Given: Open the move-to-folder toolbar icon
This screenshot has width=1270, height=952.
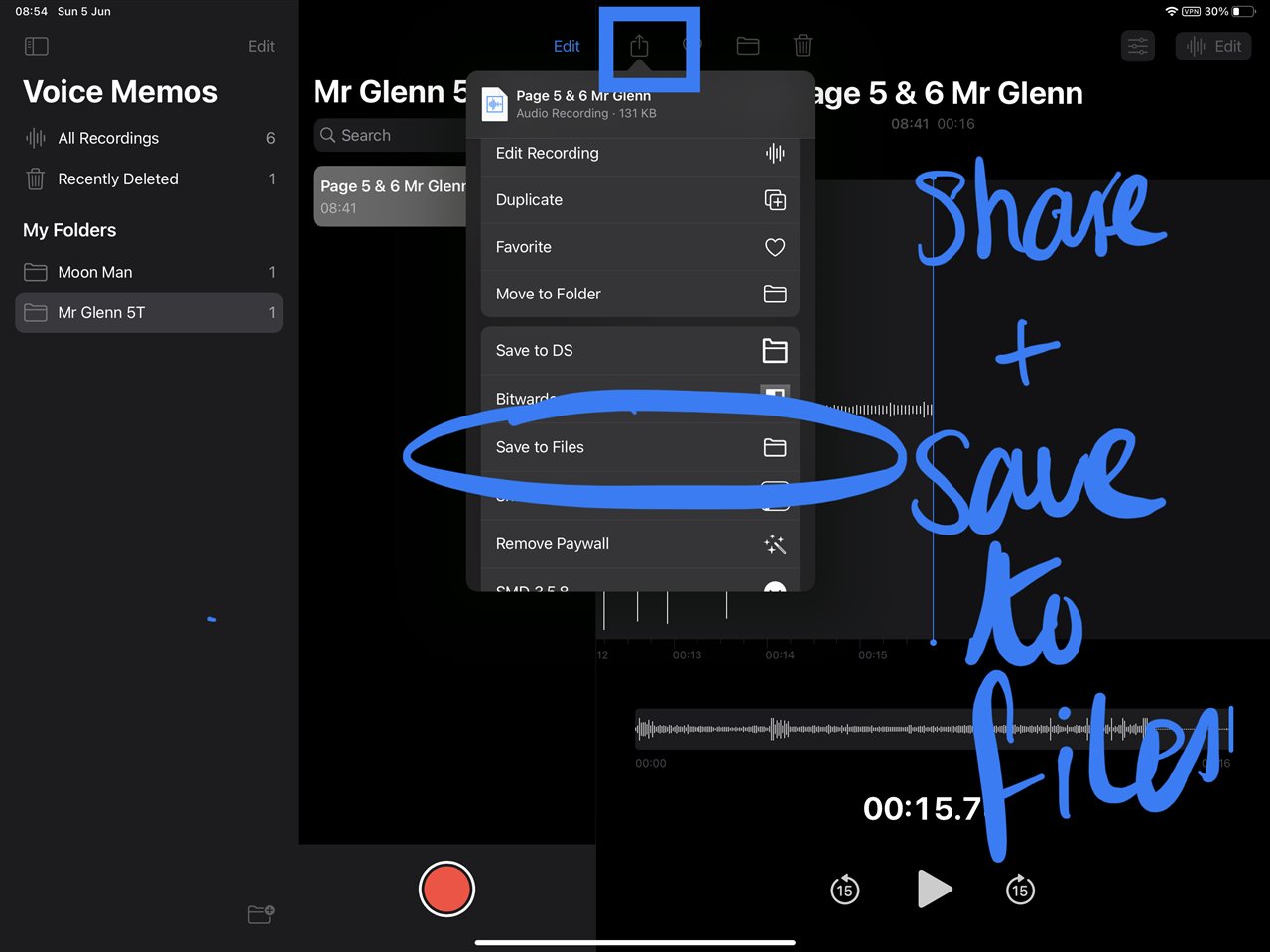Looking at the screenshot, I should [748, 46].
